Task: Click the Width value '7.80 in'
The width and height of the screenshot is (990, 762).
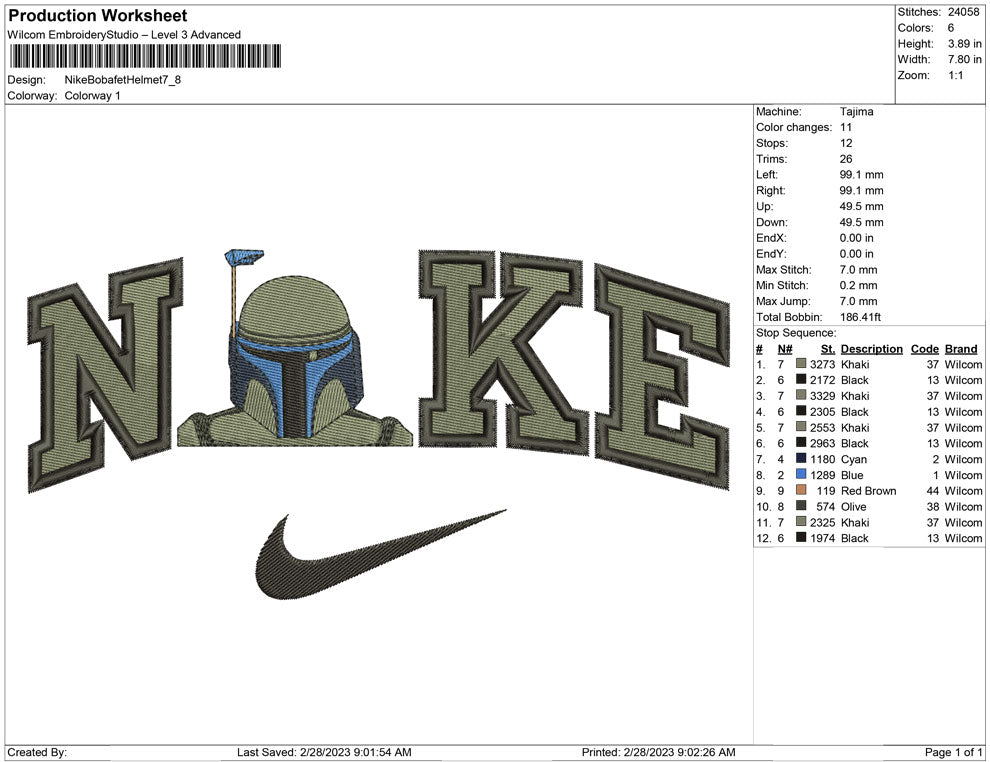Action: pos(964,59)
